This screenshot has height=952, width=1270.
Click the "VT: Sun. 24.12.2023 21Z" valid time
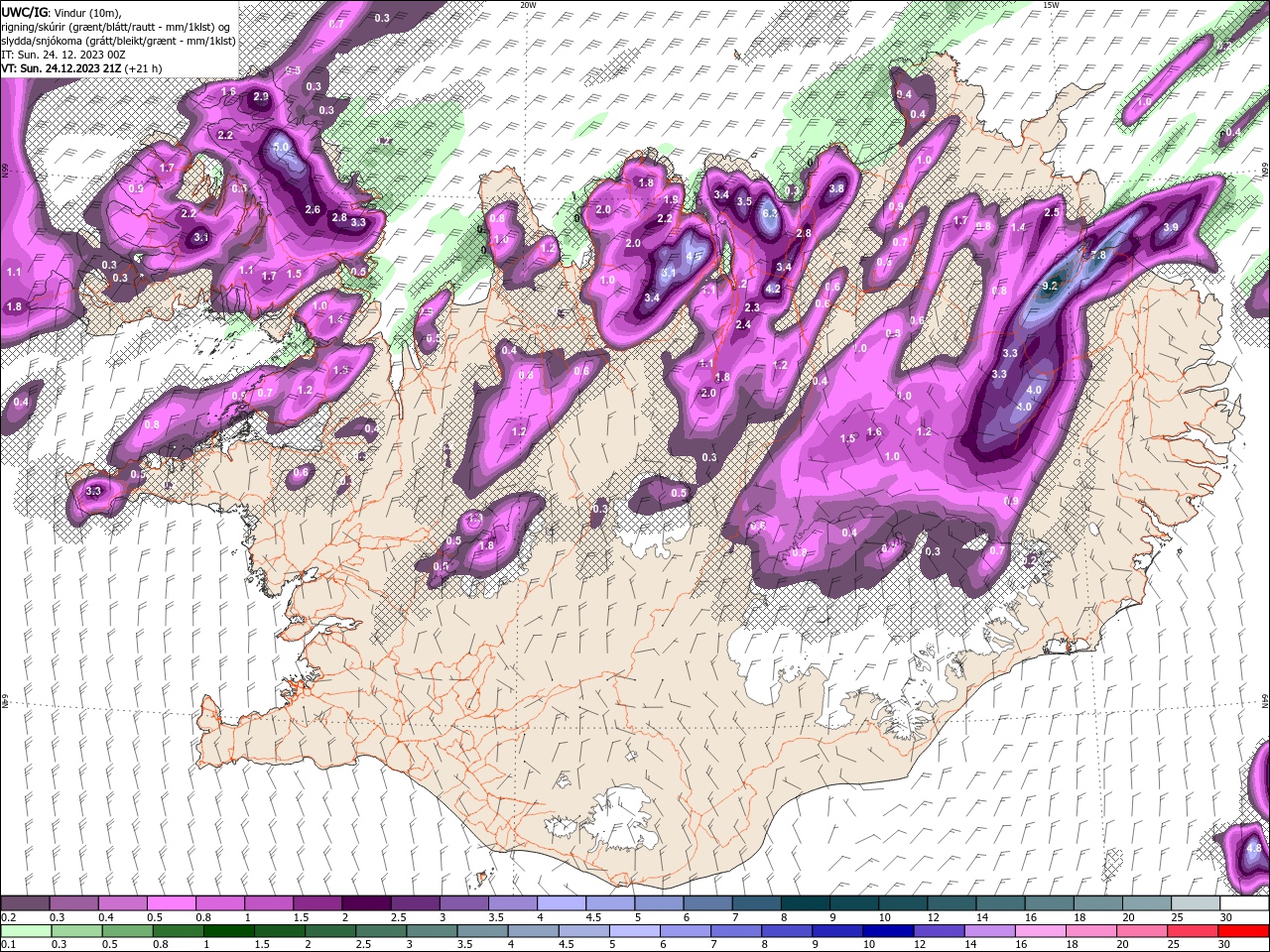pyautogui.click(x=63, y=68)
